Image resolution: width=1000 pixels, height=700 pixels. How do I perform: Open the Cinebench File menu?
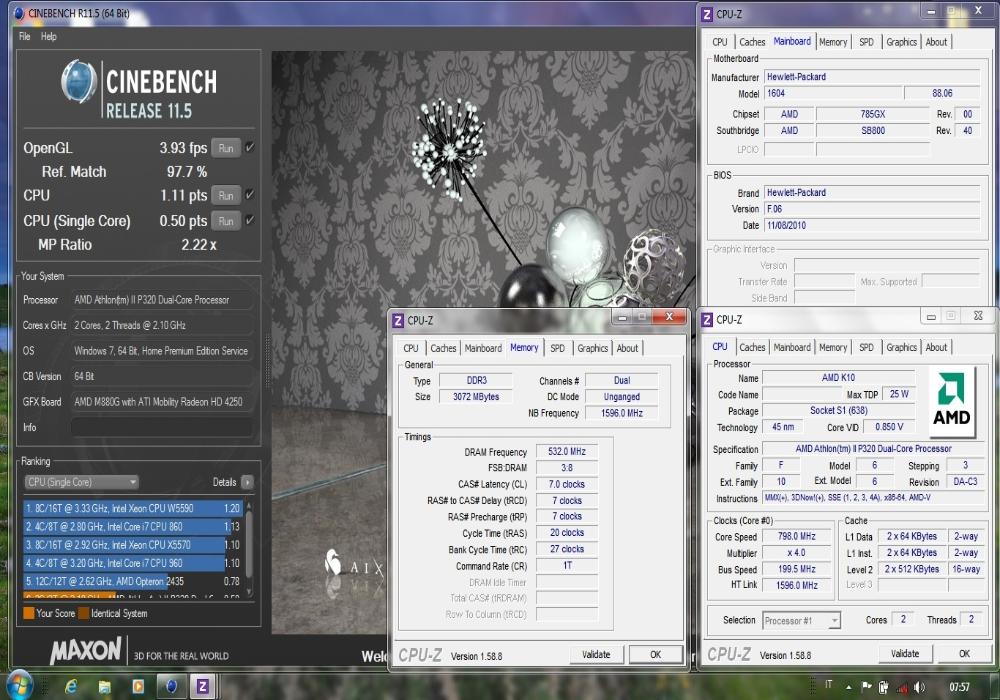pos(24,36)
